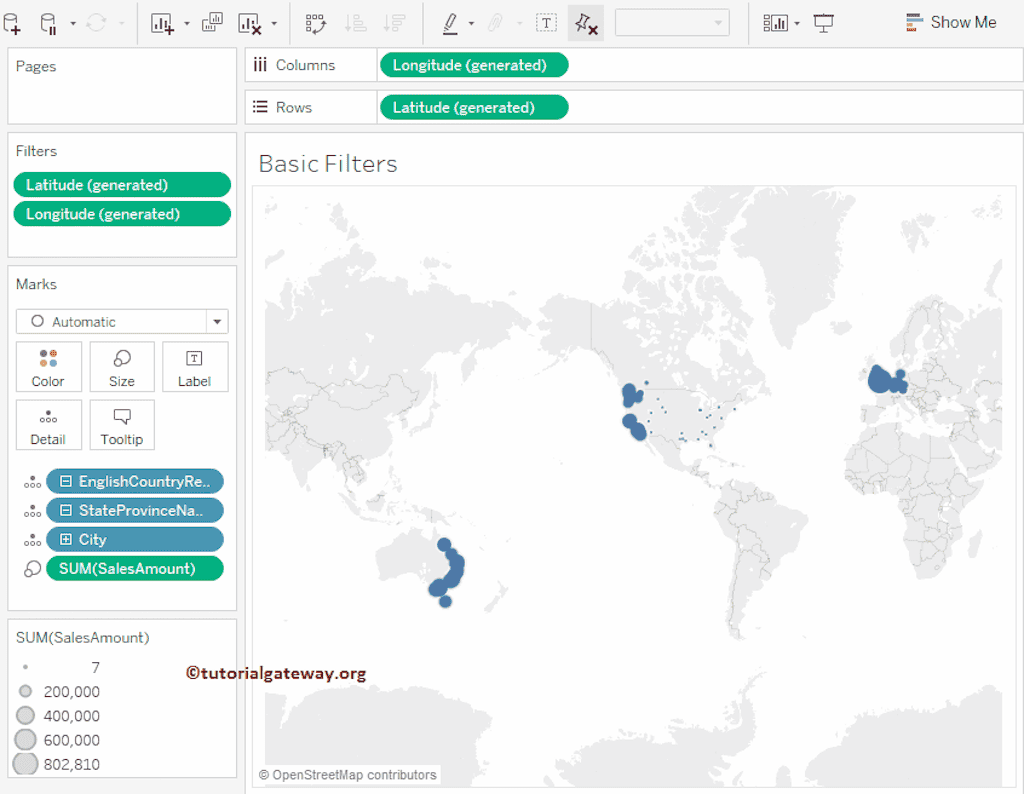Collapse the EnglishCountryRegionName hierarchy pill
1024x794 pixels.
[66, 482]
